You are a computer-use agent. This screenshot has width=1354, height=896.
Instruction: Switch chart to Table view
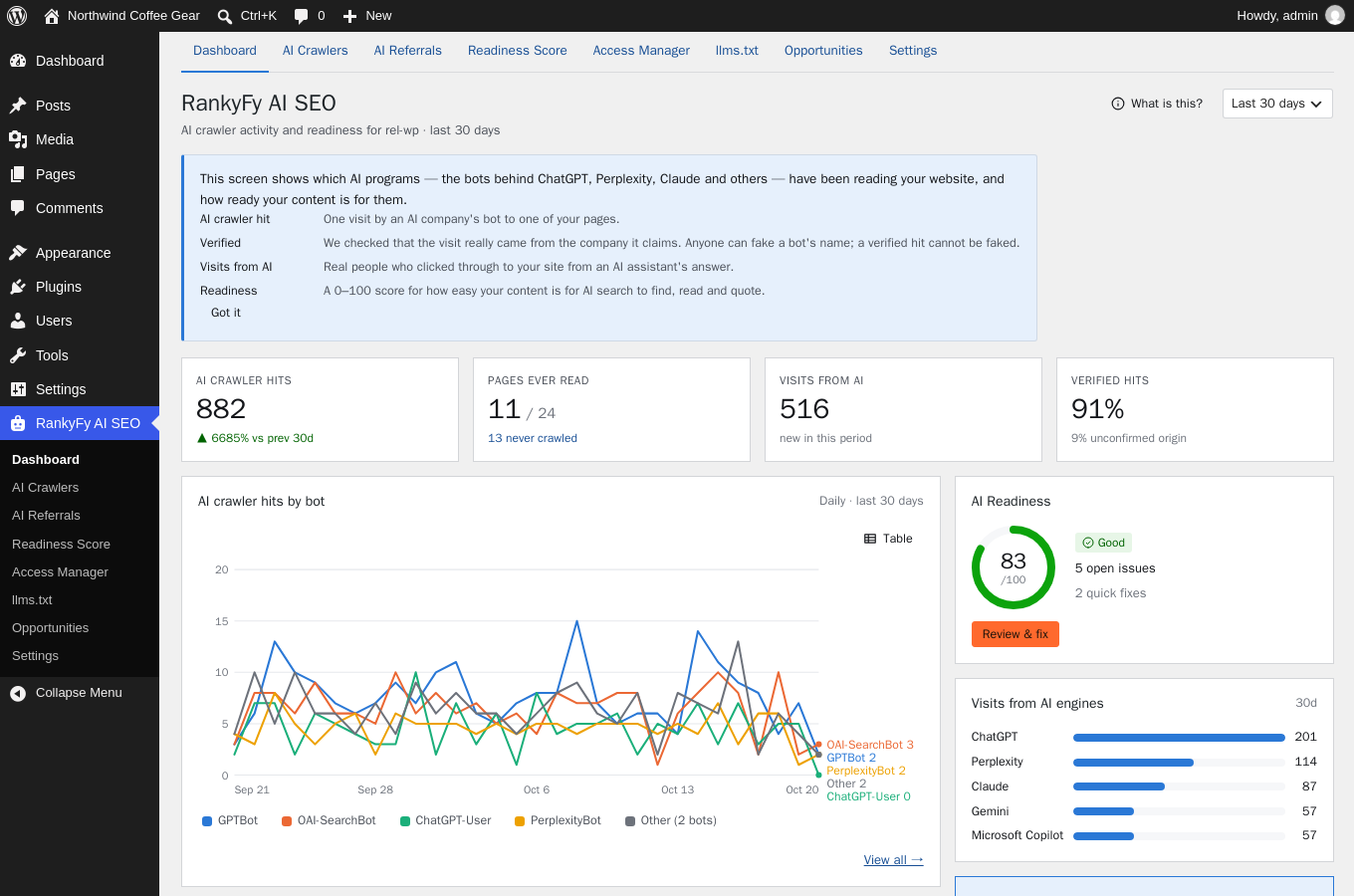click(x=888, y=539)
